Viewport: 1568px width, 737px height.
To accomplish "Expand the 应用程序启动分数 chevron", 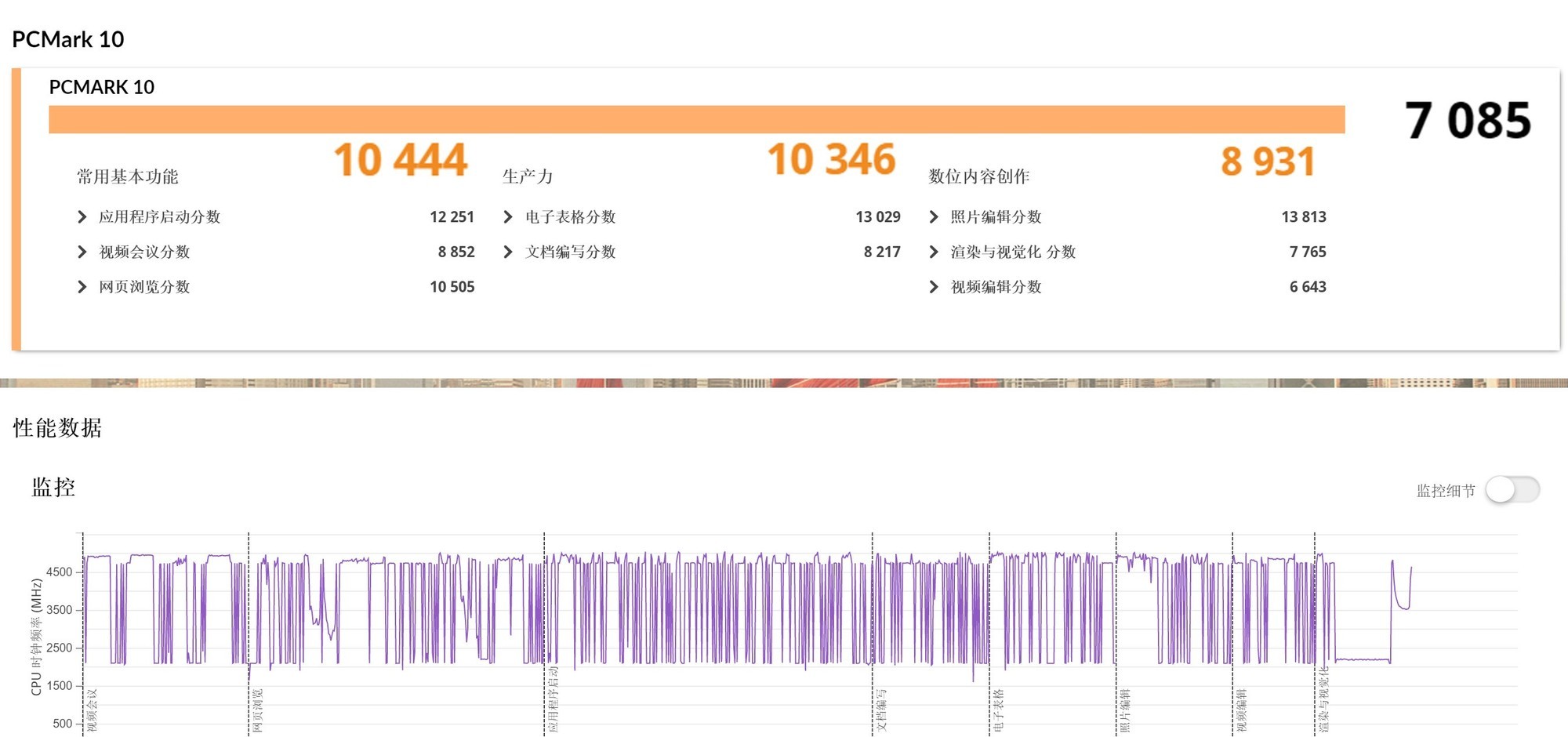I will (x=82, y=217).
